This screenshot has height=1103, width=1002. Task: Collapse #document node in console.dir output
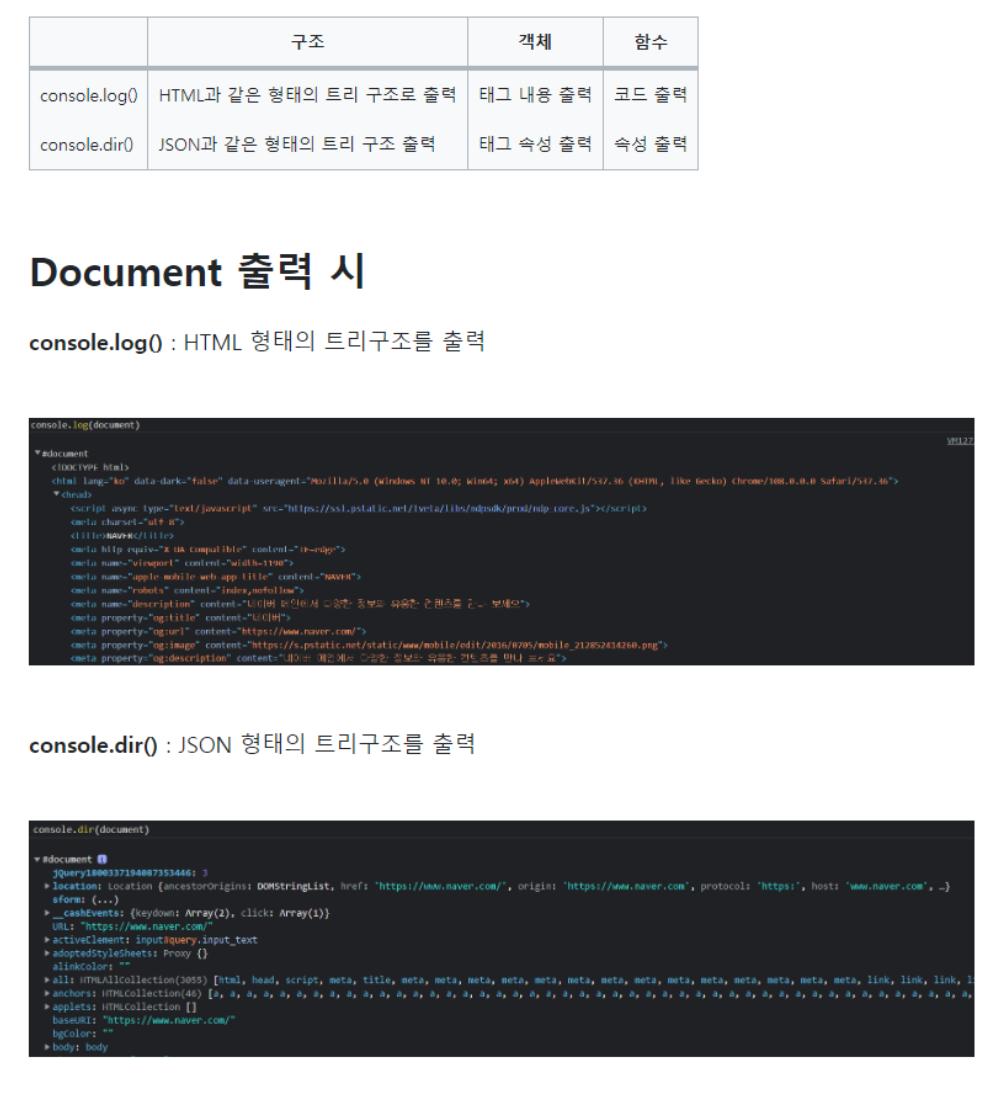[37, 859]
